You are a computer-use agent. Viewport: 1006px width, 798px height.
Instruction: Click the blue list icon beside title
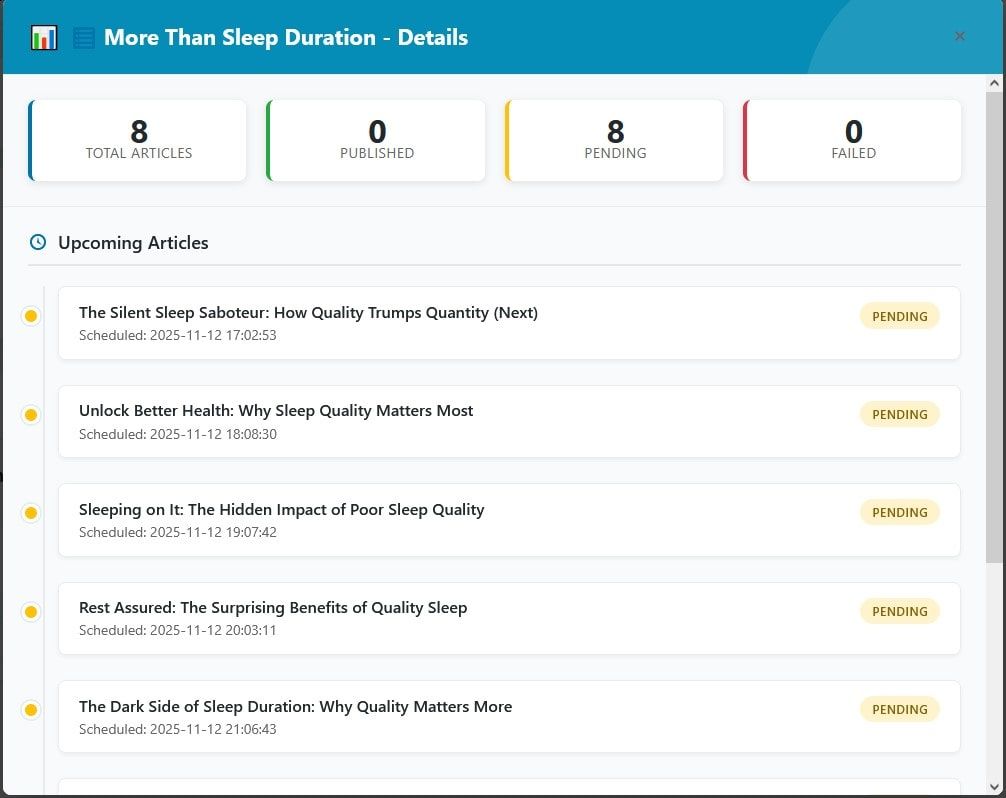[84, 38]
